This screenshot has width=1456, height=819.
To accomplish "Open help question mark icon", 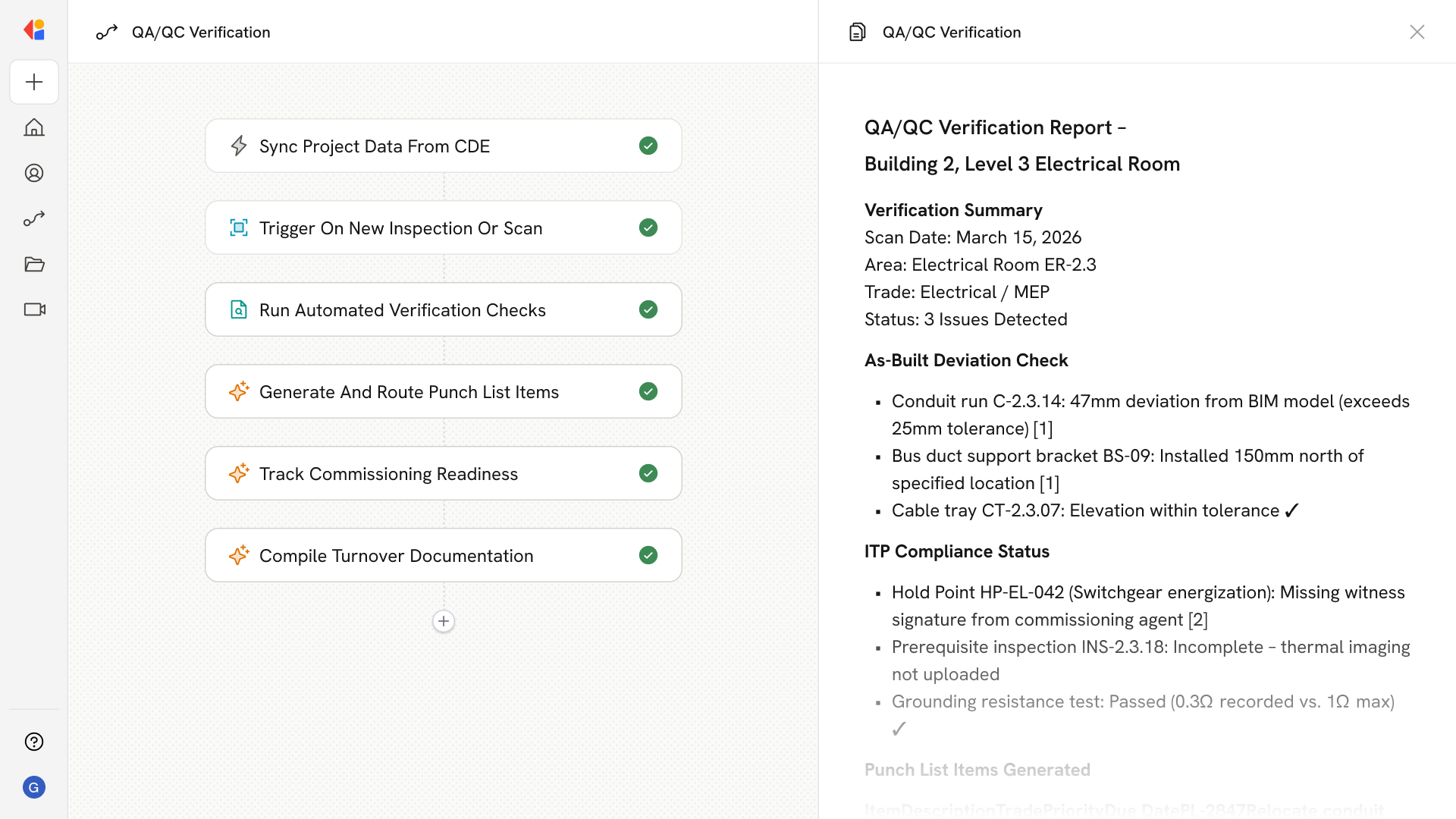I will point(34,742).
